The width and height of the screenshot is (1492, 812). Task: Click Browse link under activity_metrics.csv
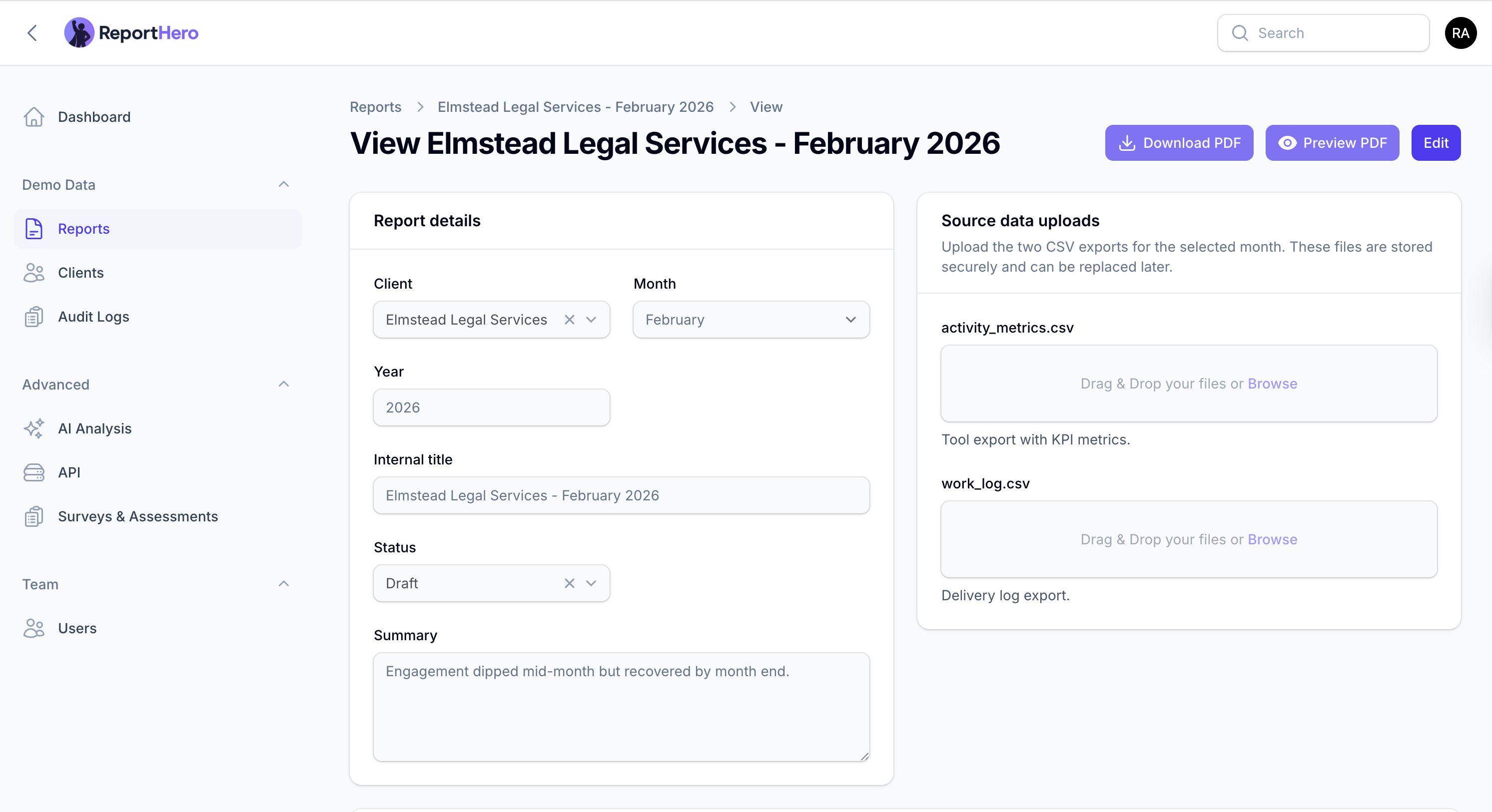click(1272, 384)
